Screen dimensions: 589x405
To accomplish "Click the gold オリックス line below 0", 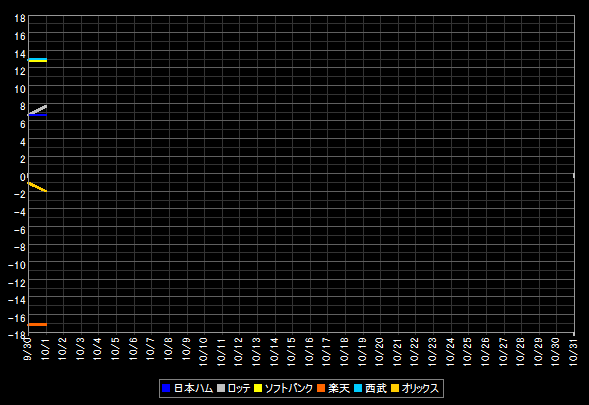I will pyautogui.click(x=37, y=187).
